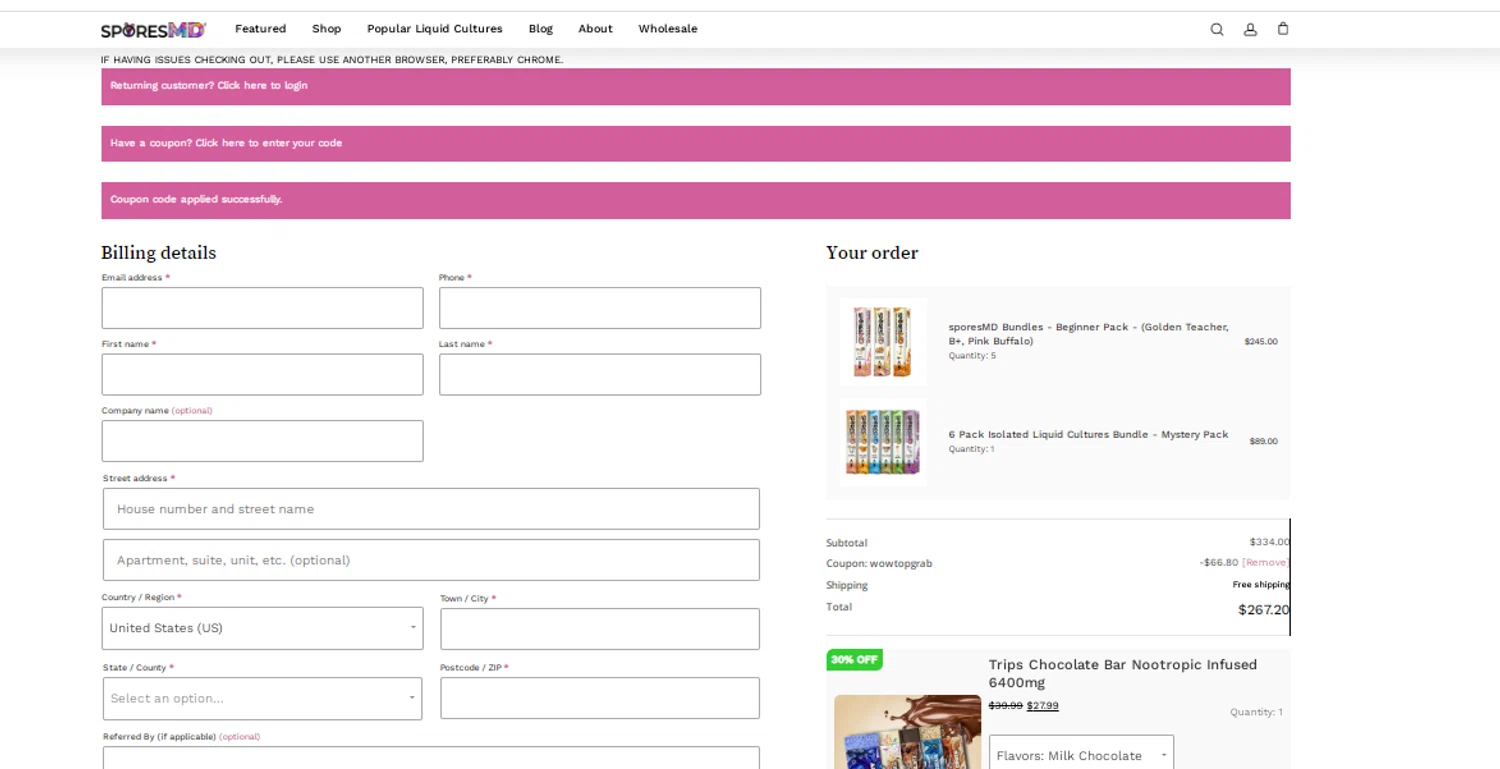This screenshot has width=1500, height=769.
Task: Open the State / County dropdown
Action: 262,698
